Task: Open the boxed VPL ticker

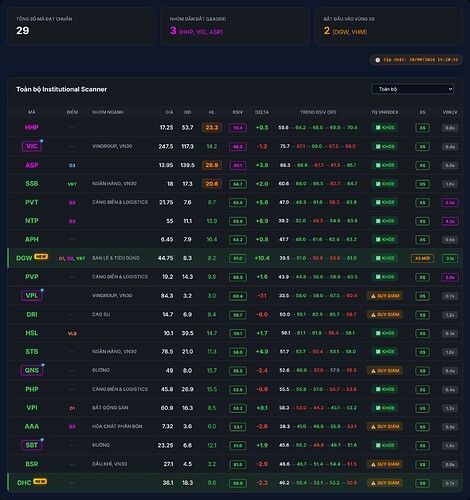Action: click(x=32, y=296)
